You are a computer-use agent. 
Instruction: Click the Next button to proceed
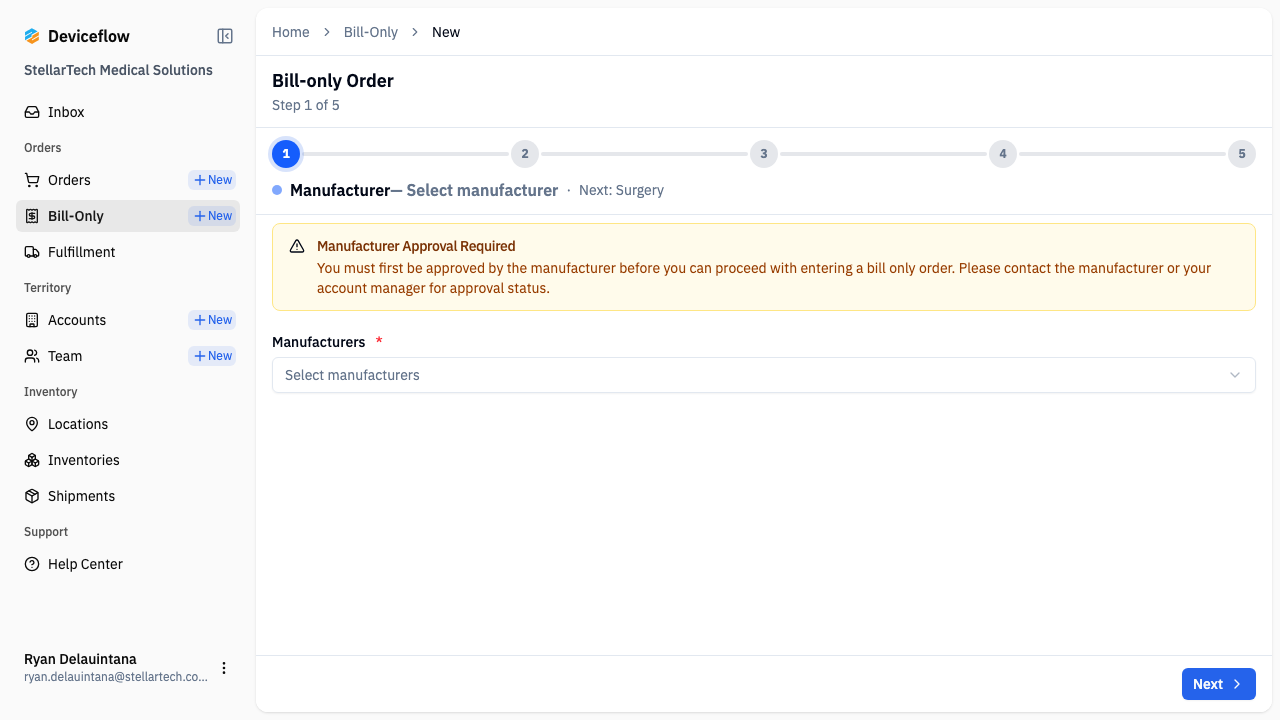1218,684
